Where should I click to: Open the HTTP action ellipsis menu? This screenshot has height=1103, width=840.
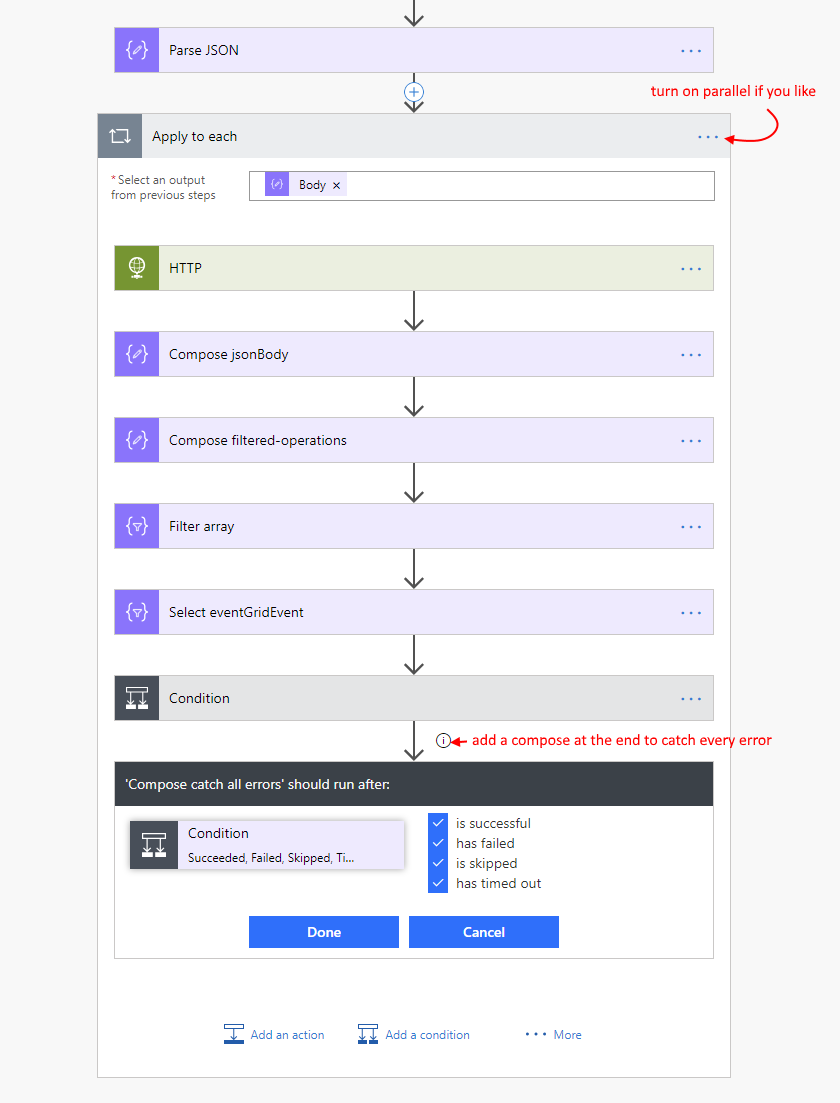coord(691,269)
